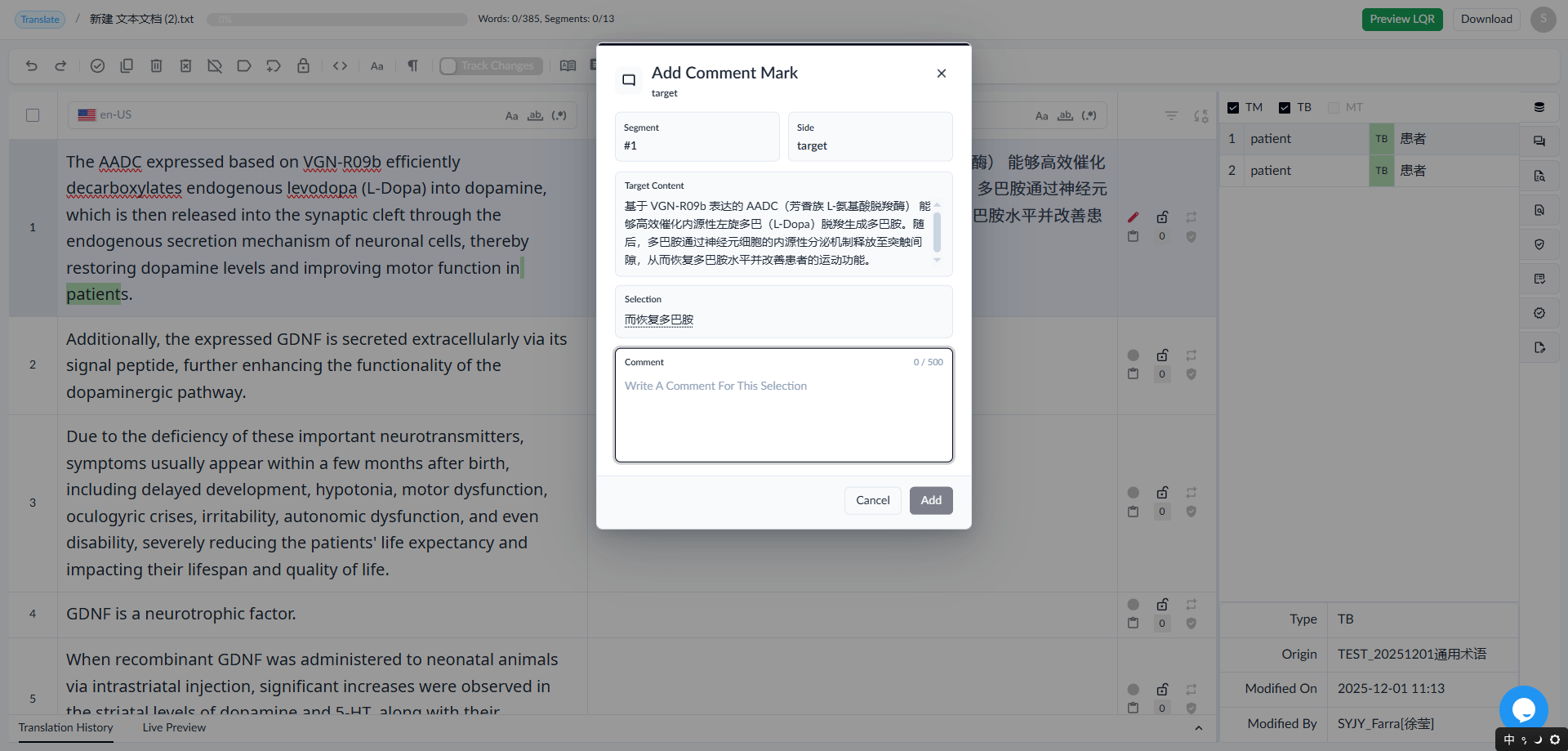The width and height of the screenshot is (1568, 751).
Task: Click the lock segment padlock icon in toolbar
Action: point(303,66)
